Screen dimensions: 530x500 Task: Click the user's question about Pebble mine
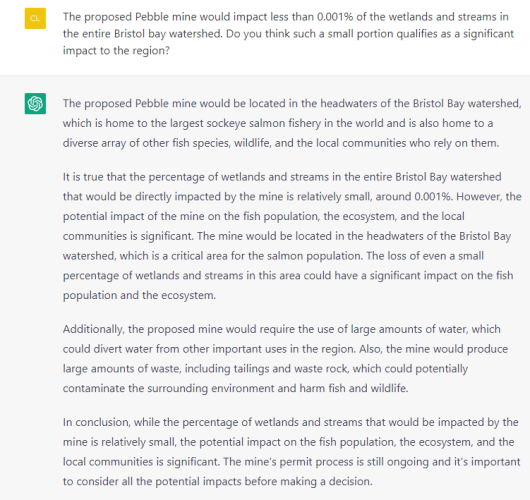(x=288, y=34)
